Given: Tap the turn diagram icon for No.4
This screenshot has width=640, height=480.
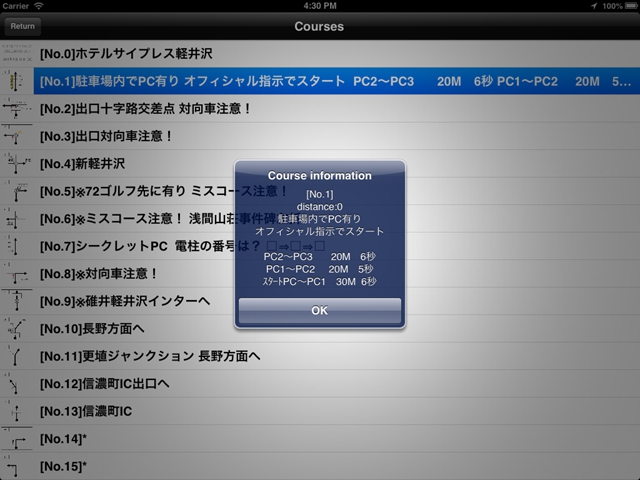Looking at the screenshot, I should pos(17,163).
